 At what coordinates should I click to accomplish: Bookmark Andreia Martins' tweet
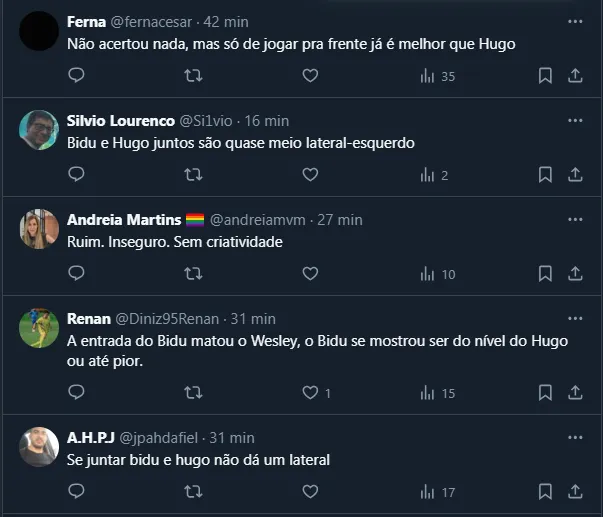[x=545, y=273]
